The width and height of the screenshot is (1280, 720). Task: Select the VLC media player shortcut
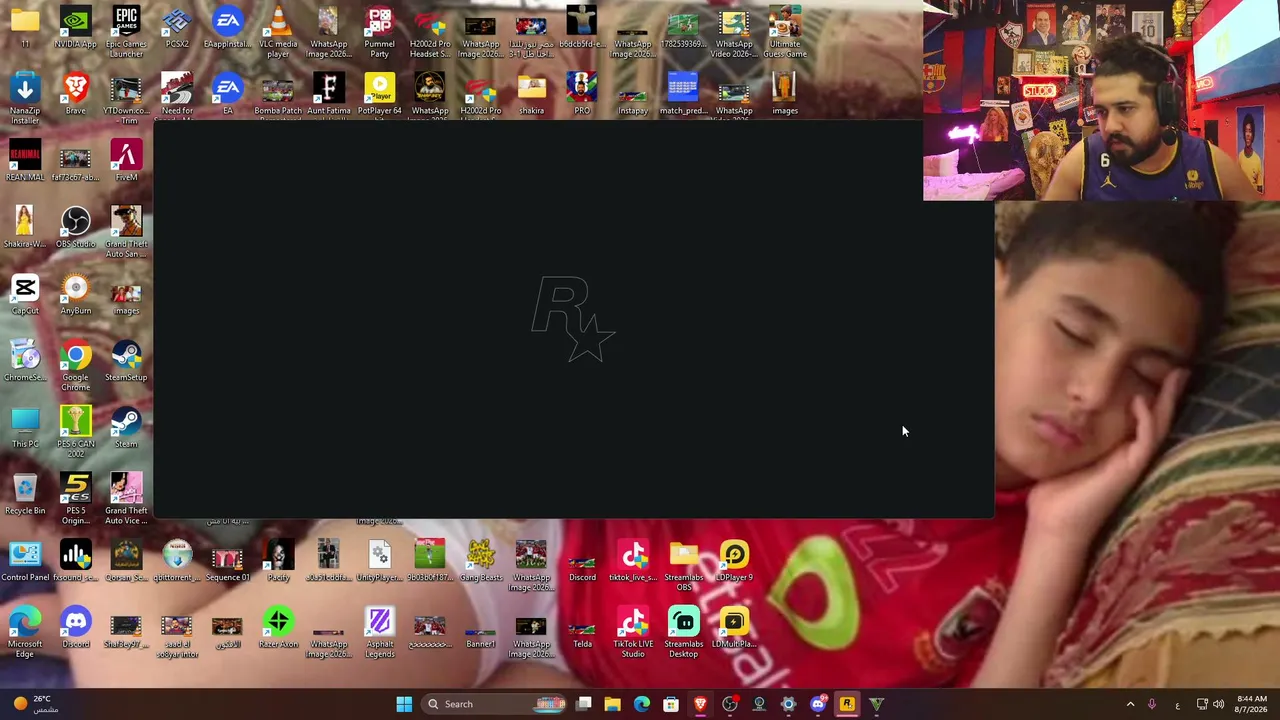tap(278, 31)
